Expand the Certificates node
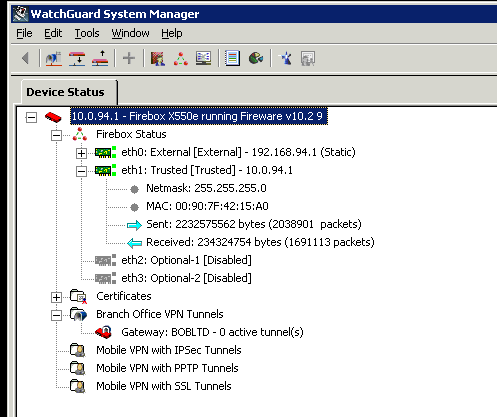This screenshot has width=497, height=417. [56, 297]
